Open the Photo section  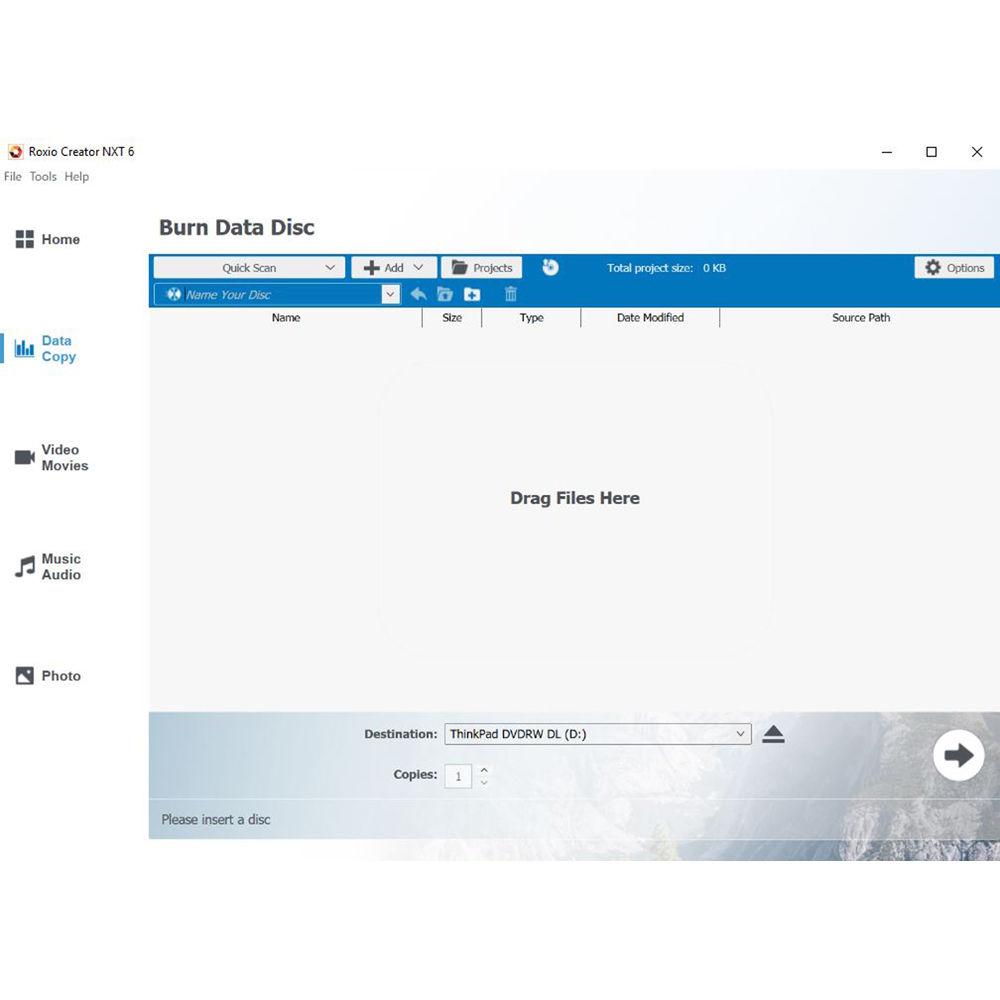(x=25, y=675)
